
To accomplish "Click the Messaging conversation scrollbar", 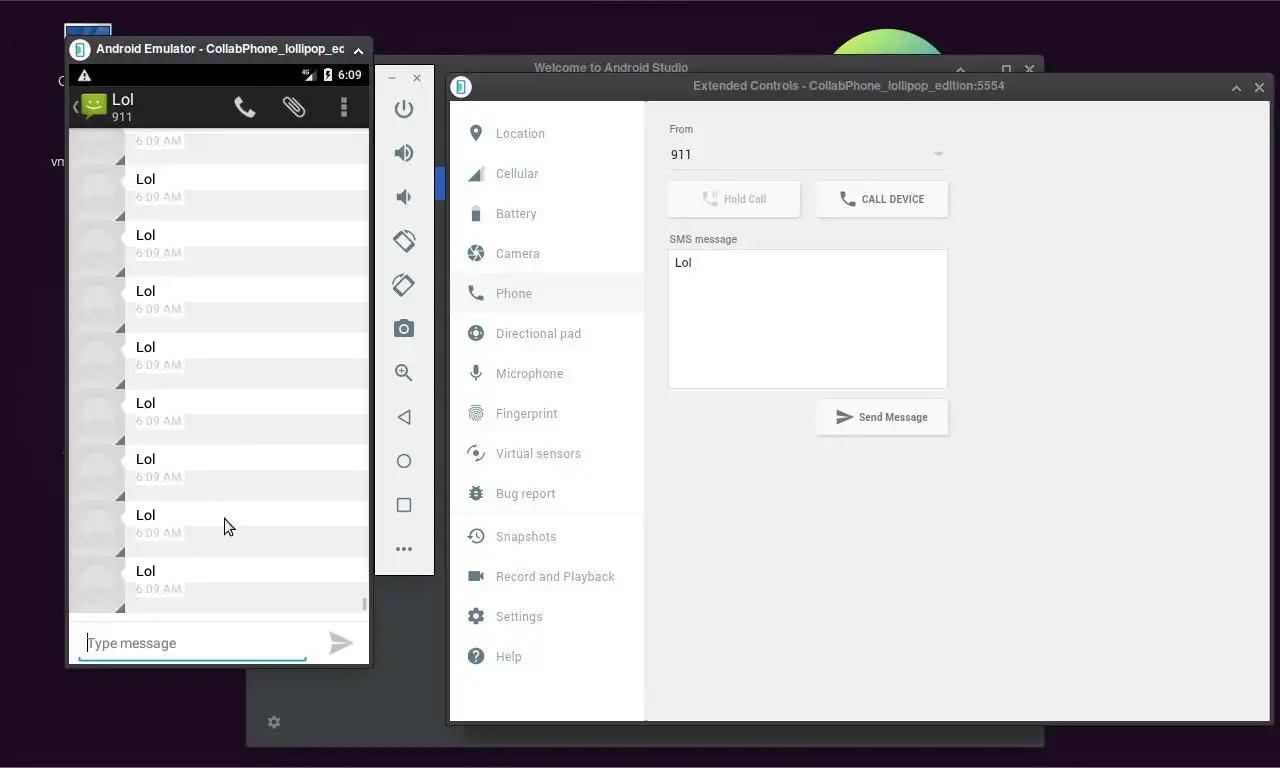I will (364, 604).
